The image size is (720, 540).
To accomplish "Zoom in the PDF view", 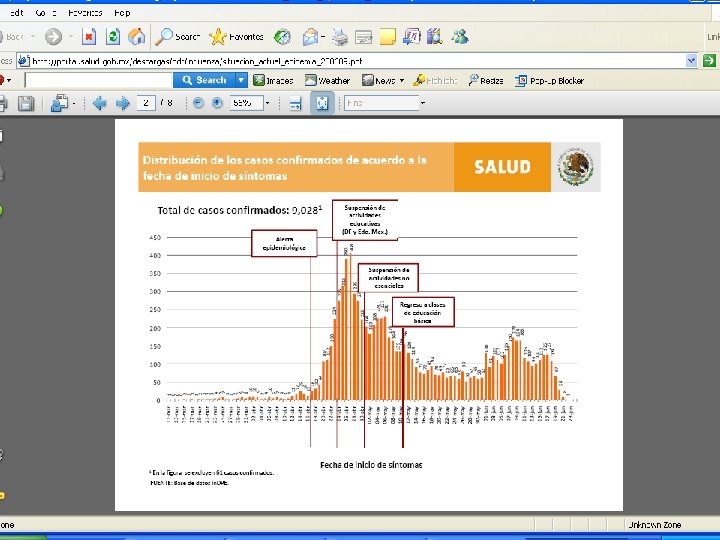I will point(217,103).
